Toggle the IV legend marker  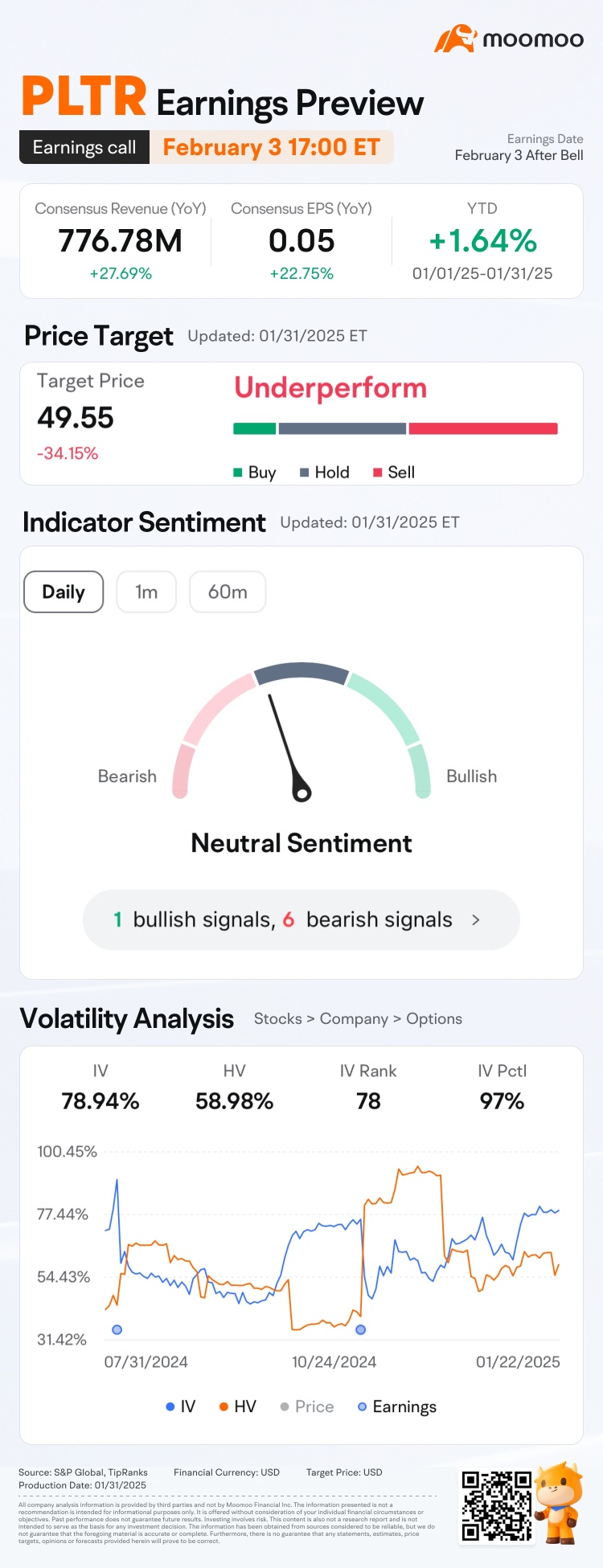[170, 1406]
